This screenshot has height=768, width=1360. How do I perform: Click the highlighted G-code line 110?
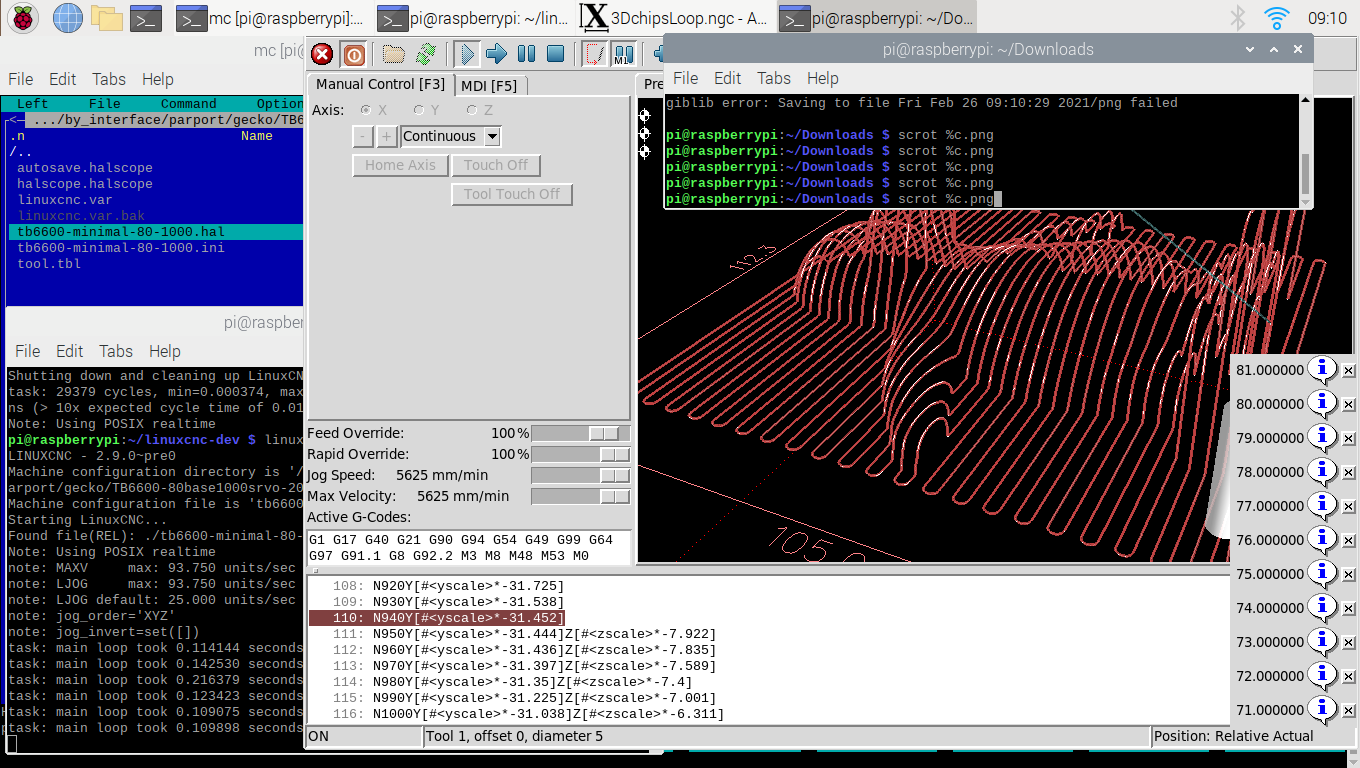[437, 618]
